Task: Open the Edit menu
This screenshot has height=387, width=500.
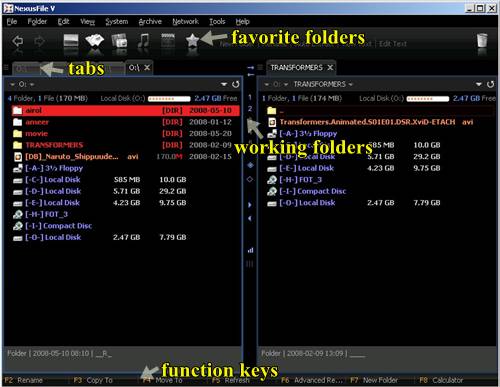Action: click(63, 22)
